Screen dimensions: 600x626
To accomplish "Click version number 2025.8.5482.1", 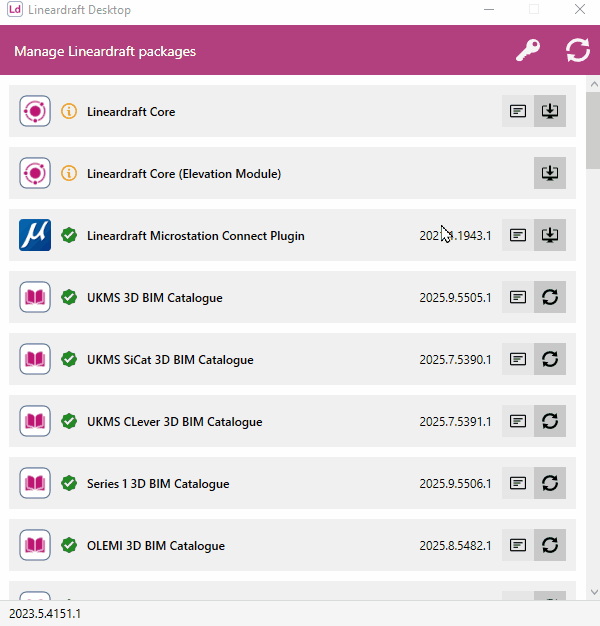I will [x=455, y=546].
